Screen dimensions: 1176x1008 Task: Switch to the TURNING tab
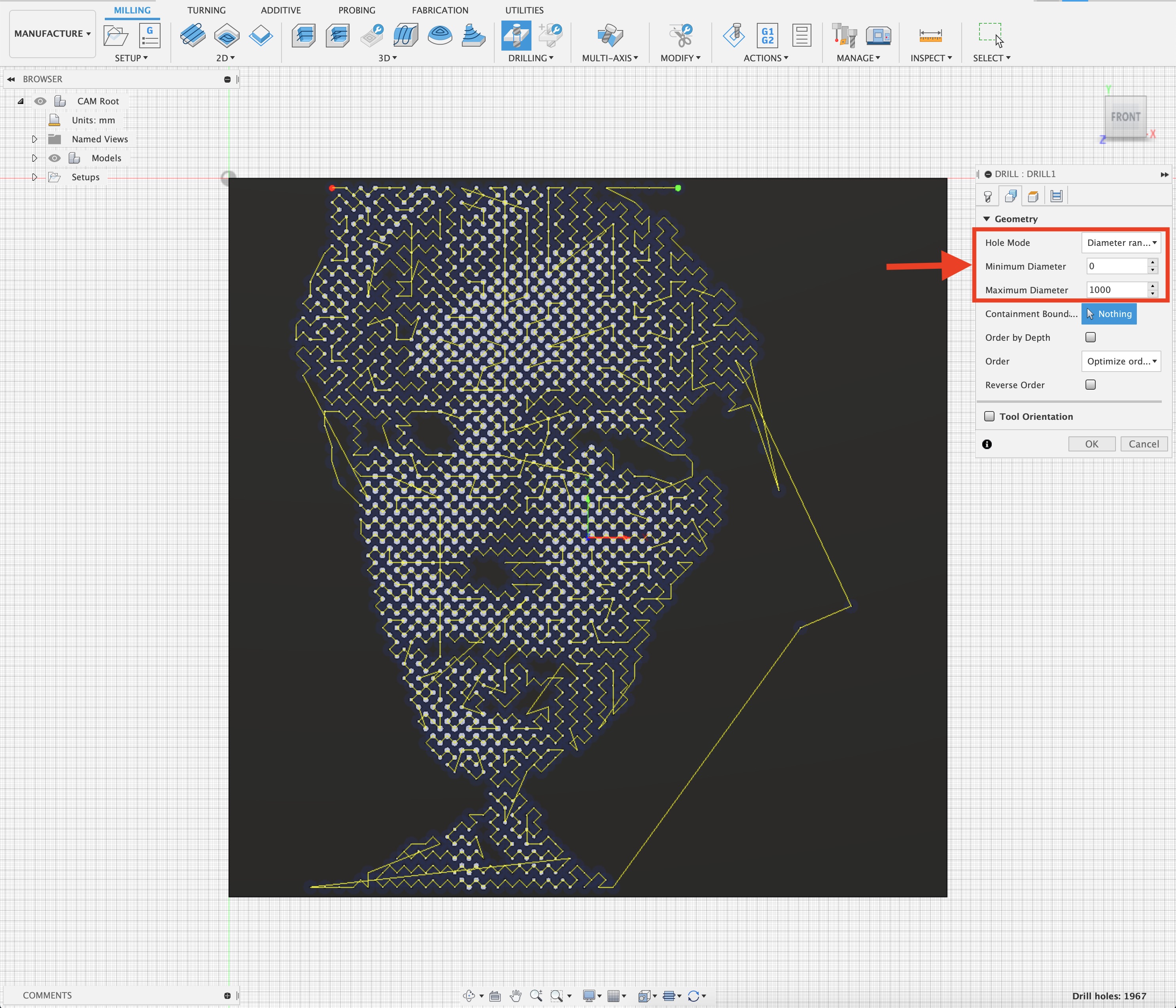(x=206, y=10)
